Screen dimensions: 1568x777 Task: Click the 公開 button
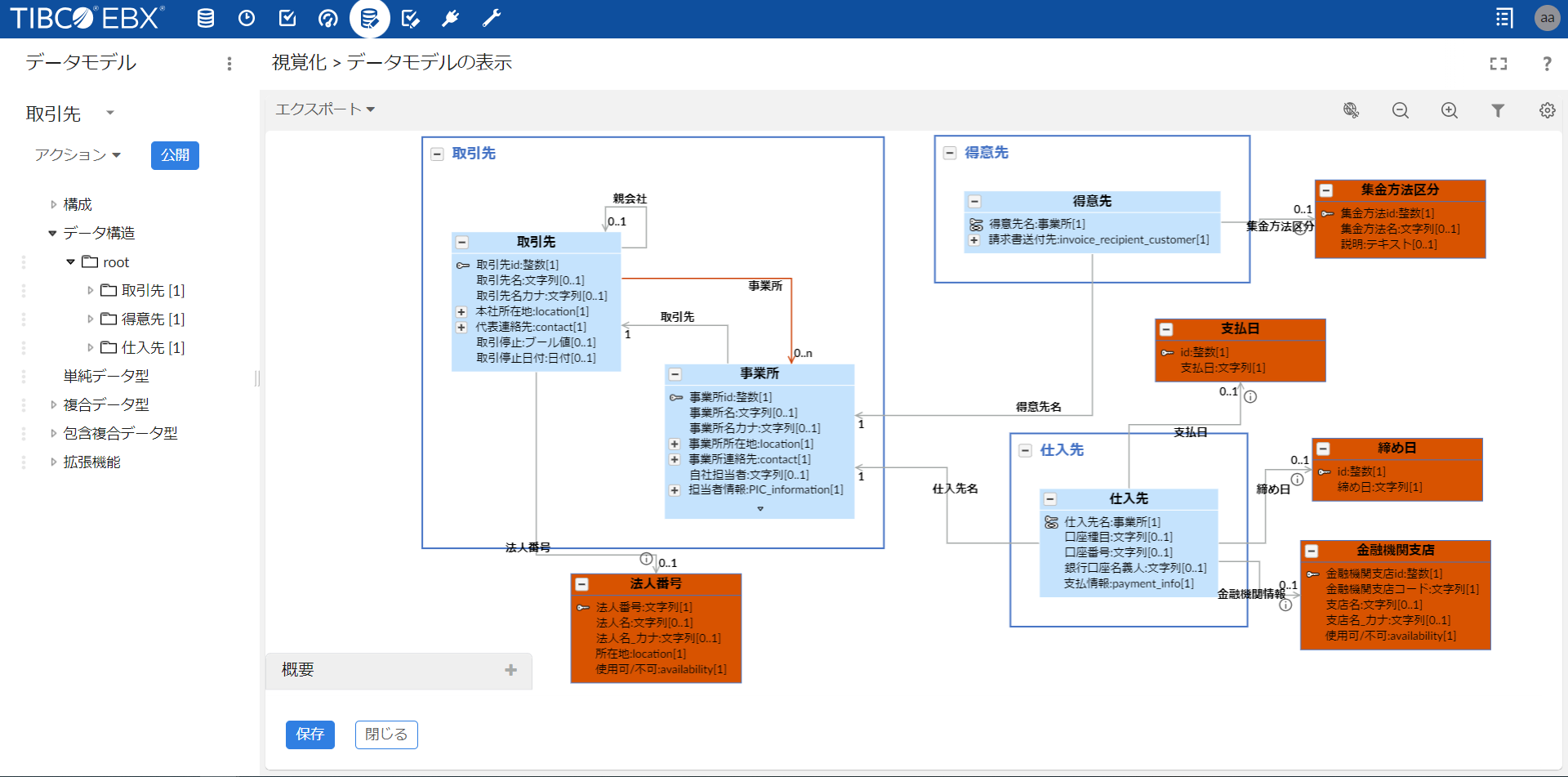pos(175,155)
